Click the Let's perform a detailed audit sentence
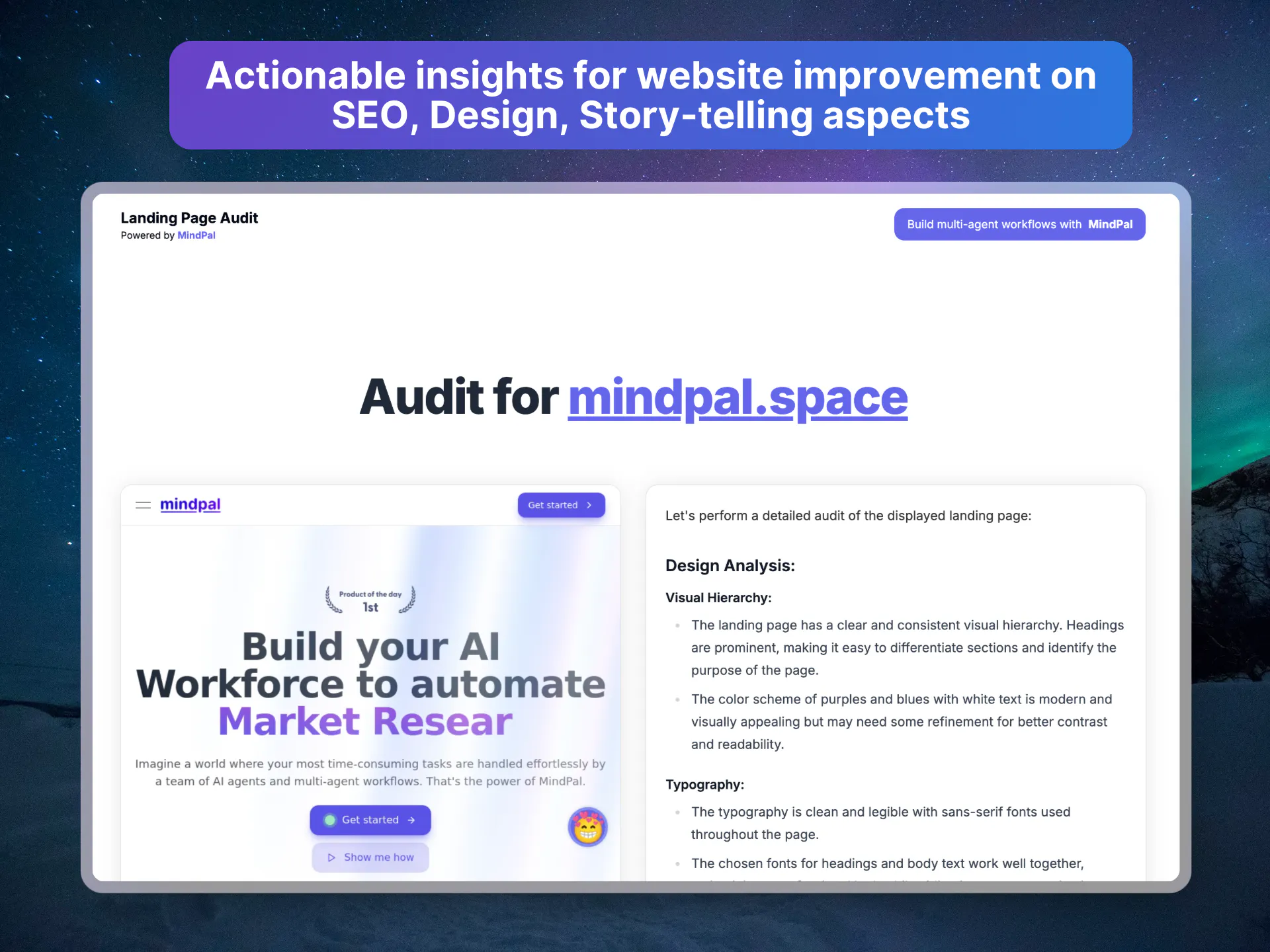This screenshot has width=1270, height=952. click(848, 516)
